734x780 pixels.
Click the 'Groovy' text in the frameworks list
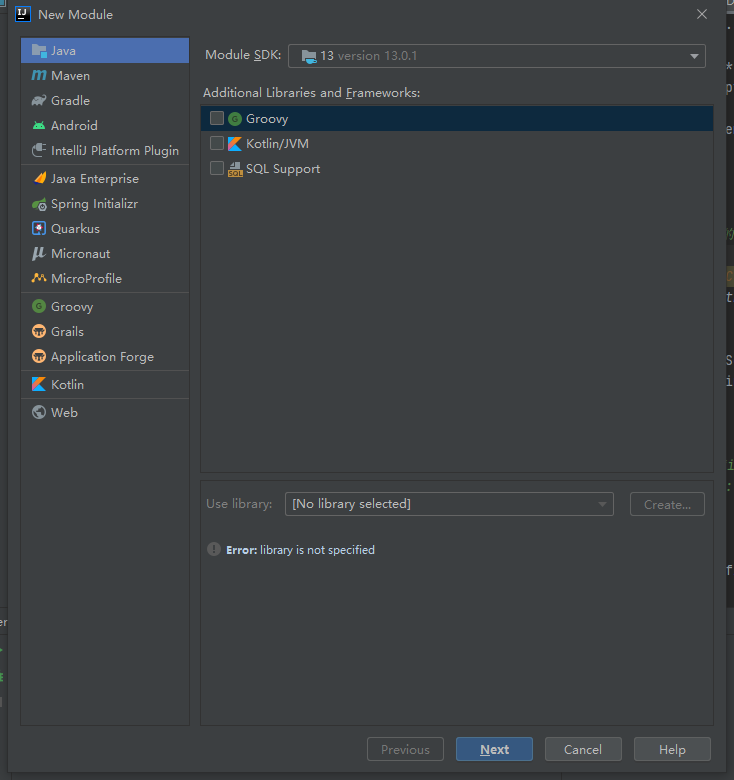coord(267,119)
